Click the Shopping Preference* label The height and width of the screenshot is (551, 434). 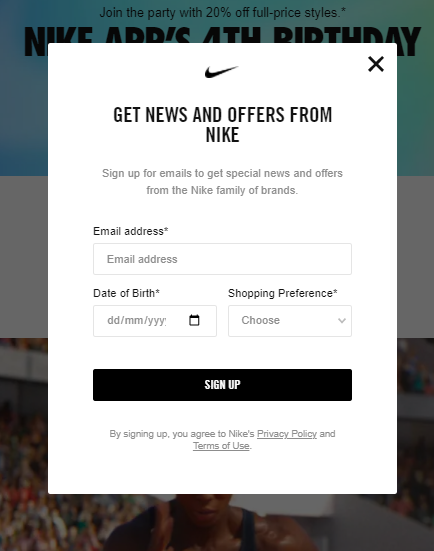[x=283, y=293]
